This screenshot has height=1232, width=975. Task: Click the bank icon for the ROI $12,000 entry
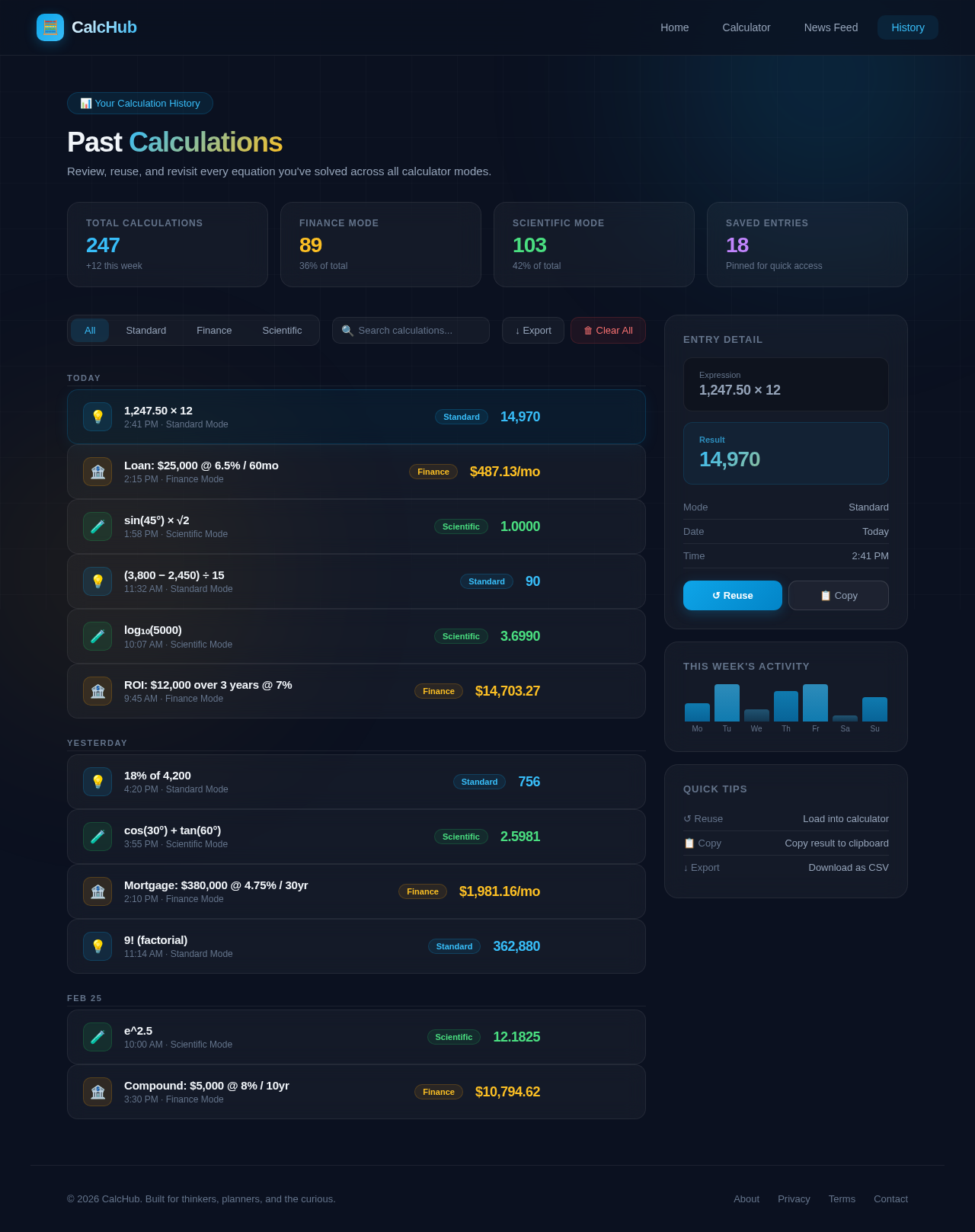point(97,691)
